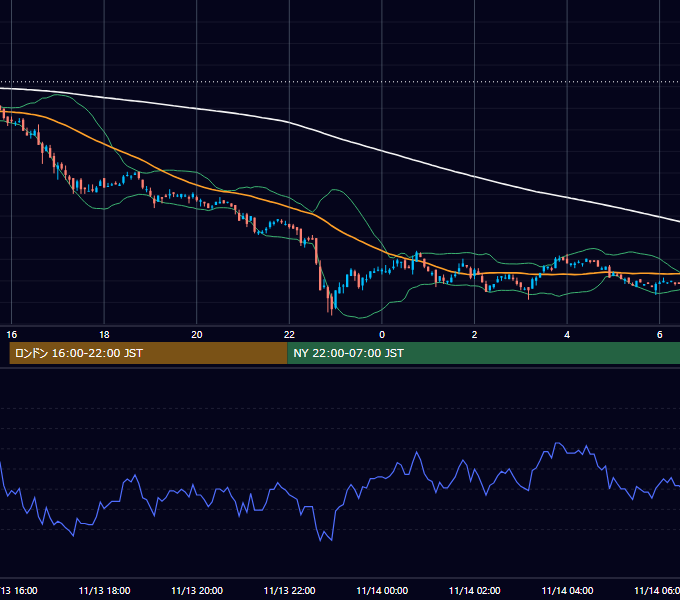Viewport: 680px width, 600px height.
Task: Click the 11/14 02:00 date label
Action: [474, 590]
